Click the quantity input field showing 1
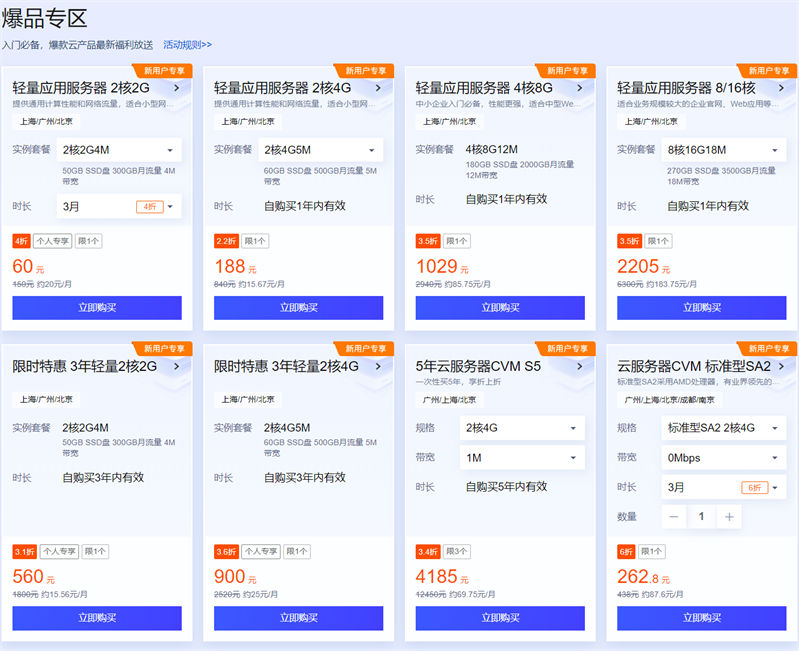The width and height of the screenshot is (799, 651). 702,516
